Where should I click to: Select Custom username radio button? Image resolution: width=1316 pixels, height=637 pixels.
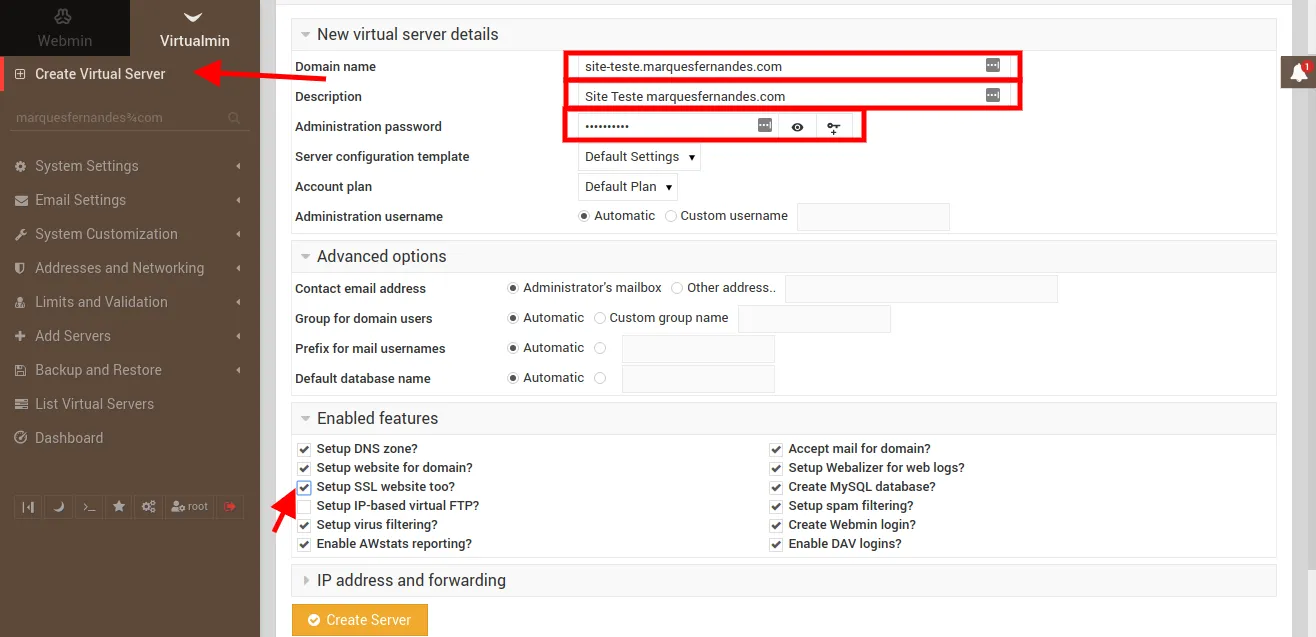671,216
